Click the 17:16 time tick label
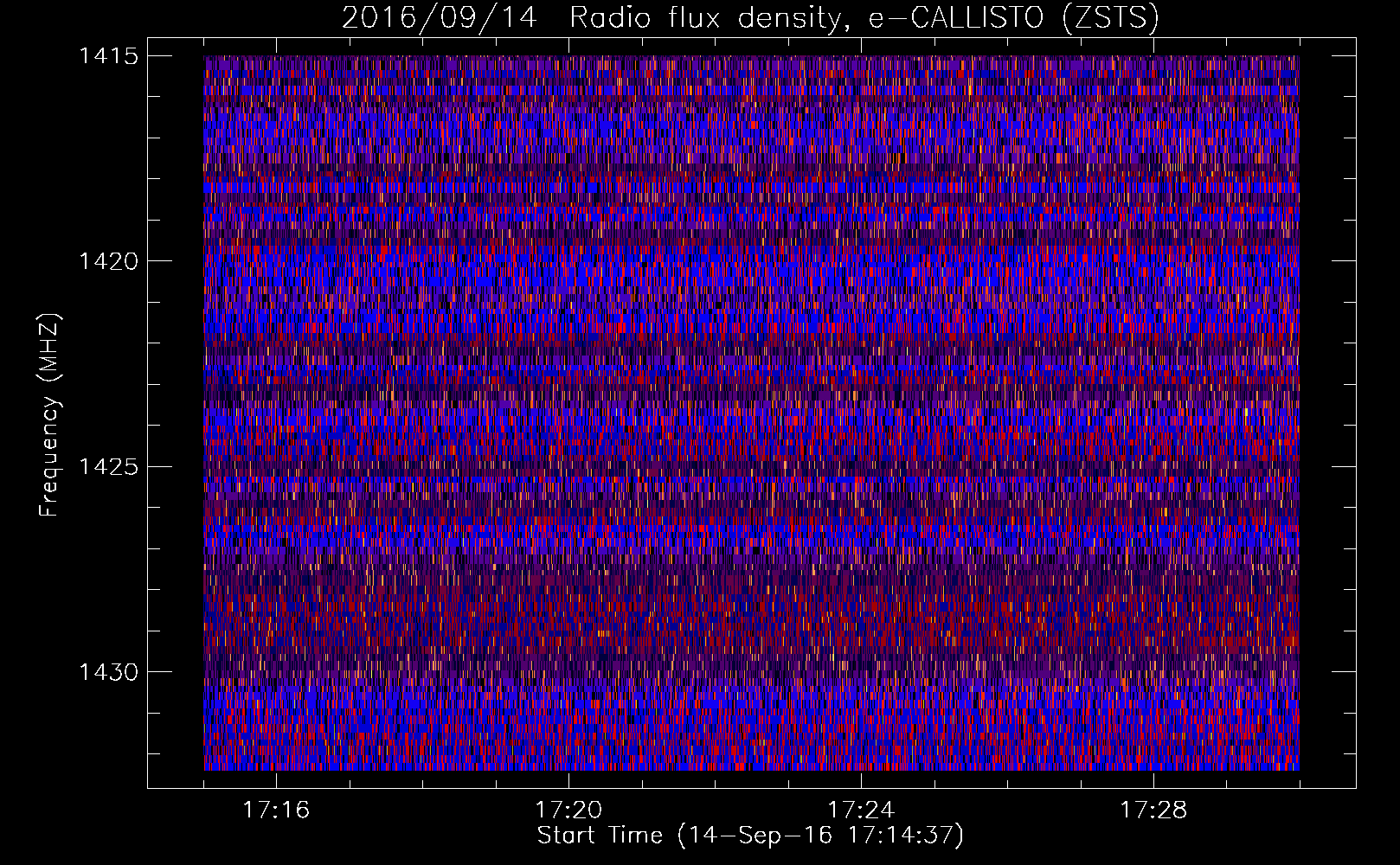Viewport: 1400px width, 865px height. (276, 810)
